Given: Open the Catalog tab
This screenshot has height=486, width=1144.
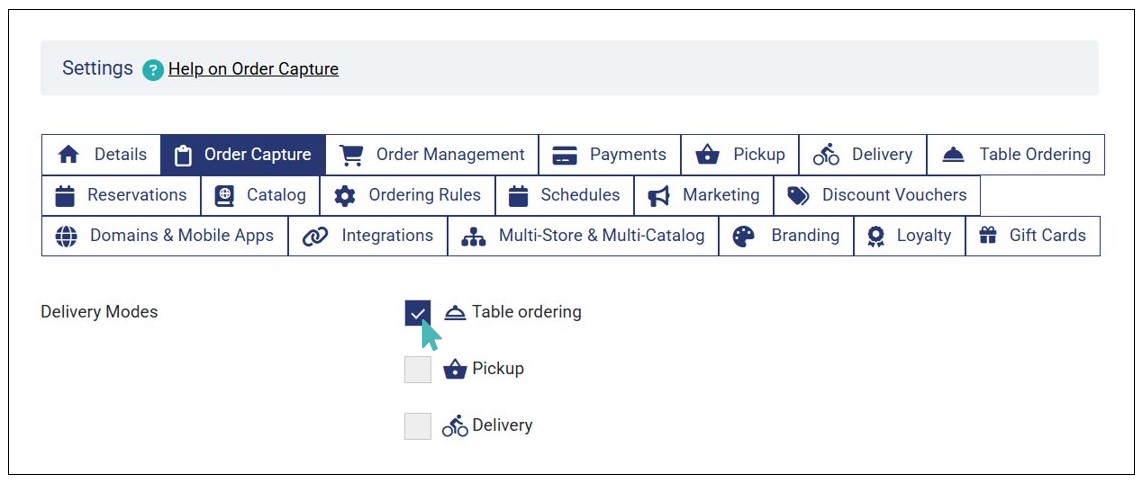Looking at the screenshot, I should point(260,195).
